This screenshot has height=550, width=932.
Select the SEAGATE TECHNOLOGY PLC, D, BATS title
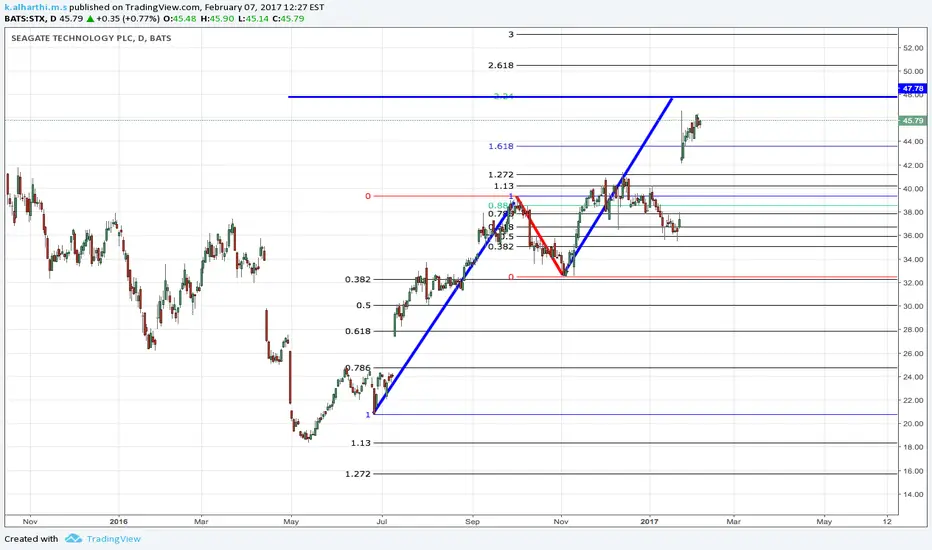(91, 38)
